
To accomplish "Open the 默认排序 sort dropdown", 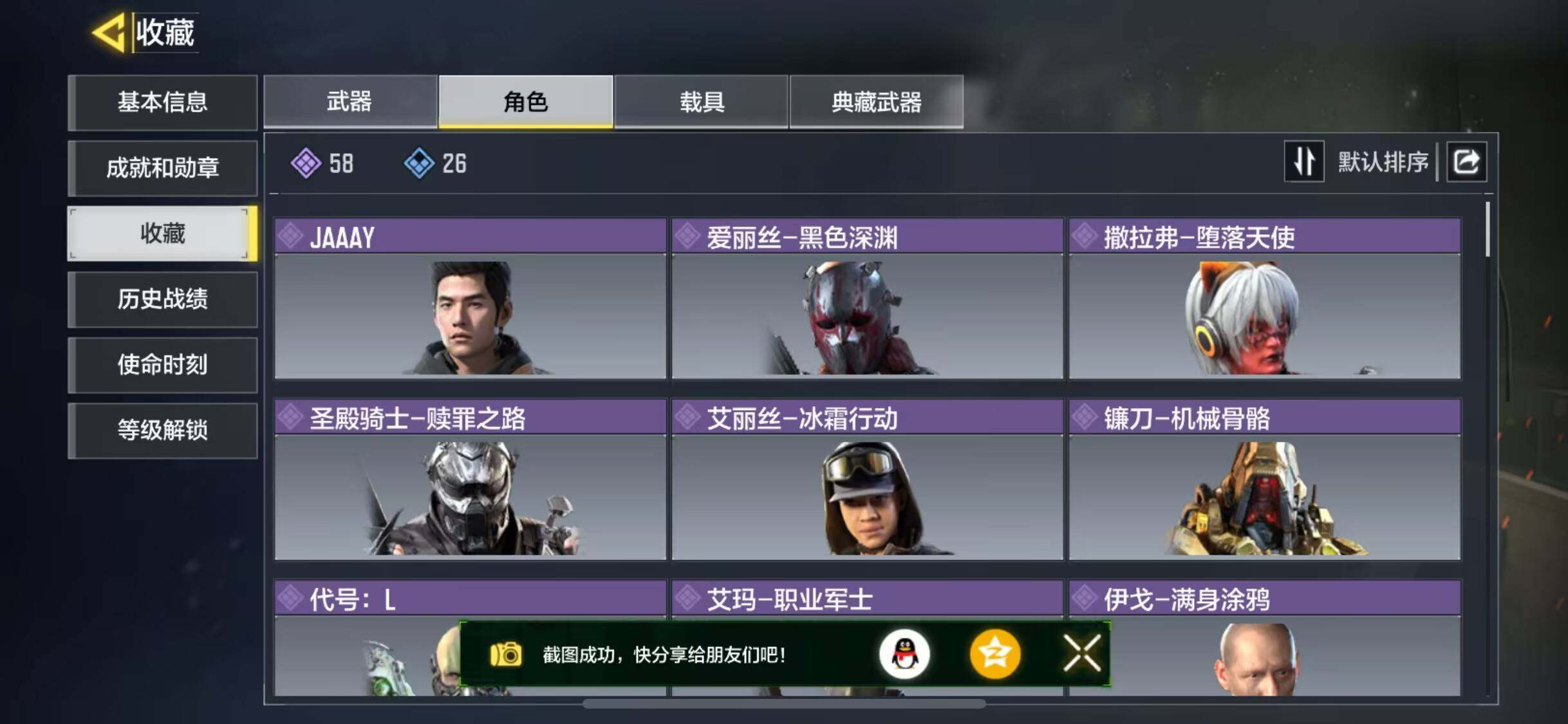I will coord(1383,162).
